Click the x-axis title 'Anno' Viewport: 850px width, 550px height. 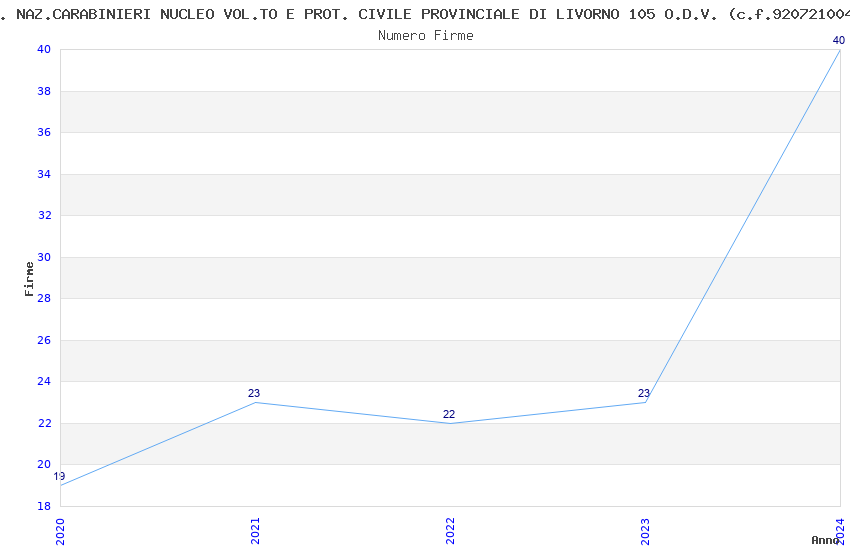point(825,540)
